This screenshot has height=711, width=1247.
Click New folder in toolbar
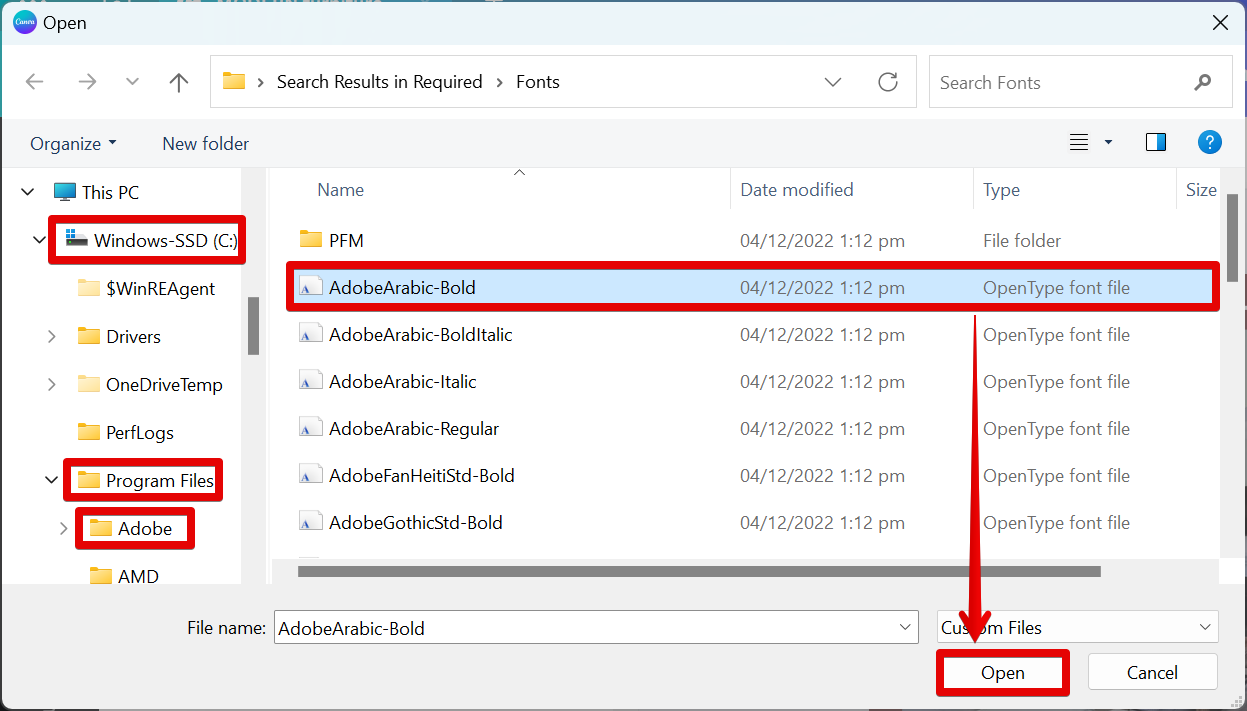205,144
